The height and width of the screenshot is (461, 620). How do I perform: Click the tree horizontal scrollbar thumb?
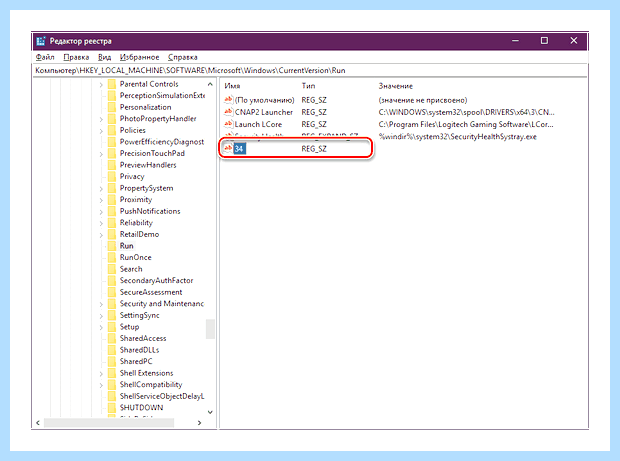tap(109, 423)
